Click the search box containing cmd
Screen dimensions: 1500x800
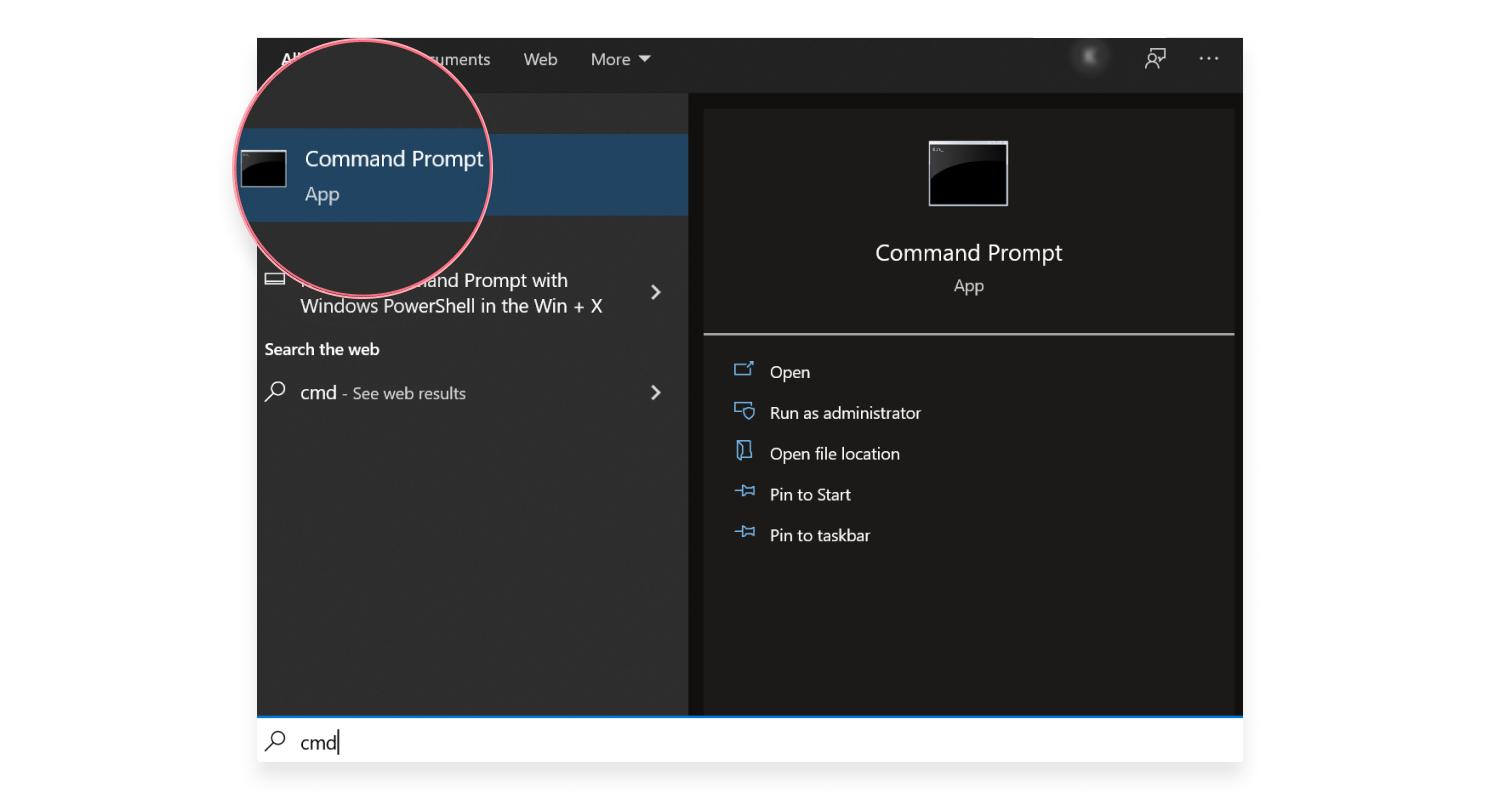(x=750, y=741)
